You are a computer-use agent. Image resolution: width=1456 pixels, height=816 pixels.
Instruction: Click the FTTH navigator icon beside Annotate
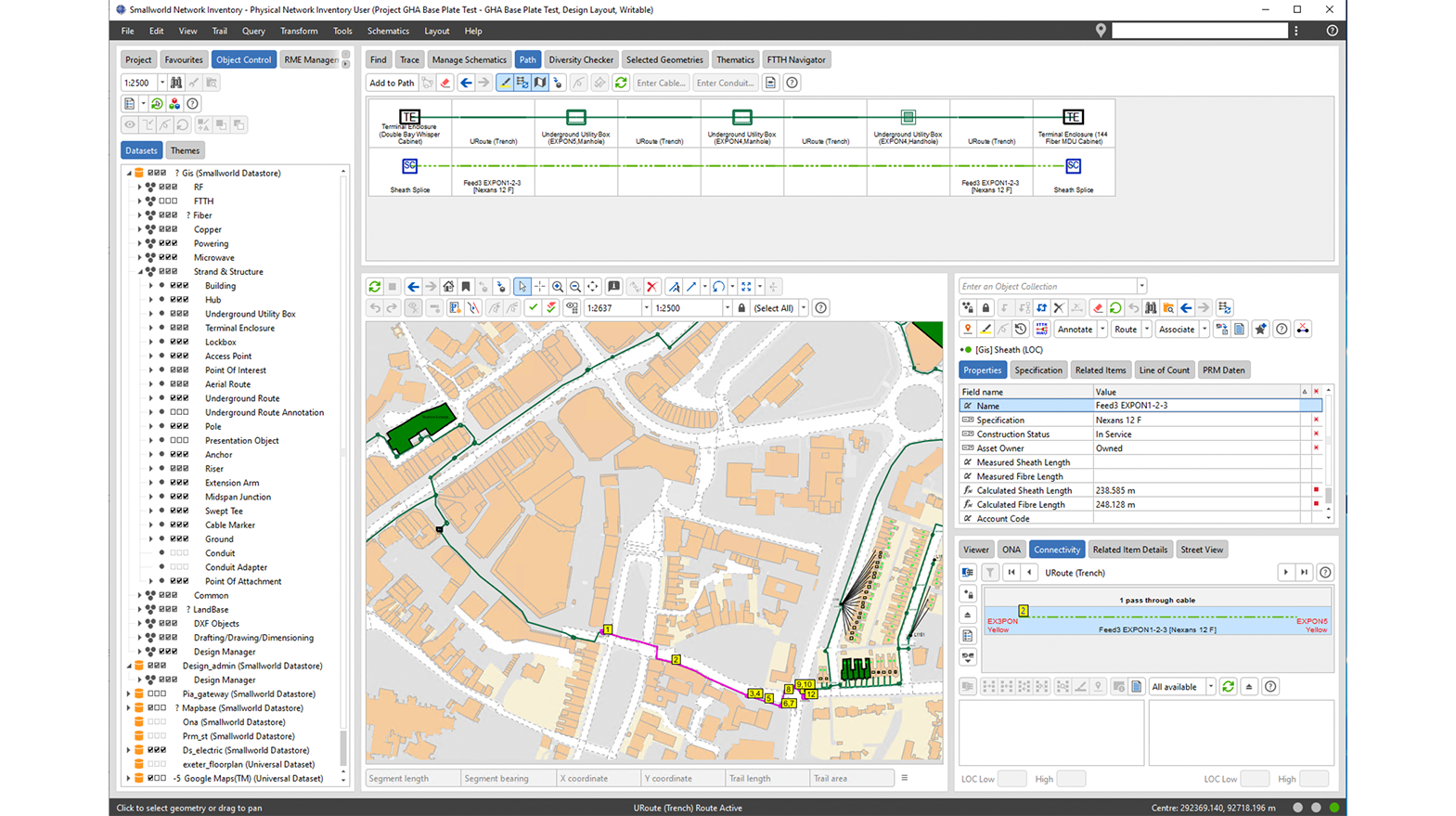pos(1041,330)
